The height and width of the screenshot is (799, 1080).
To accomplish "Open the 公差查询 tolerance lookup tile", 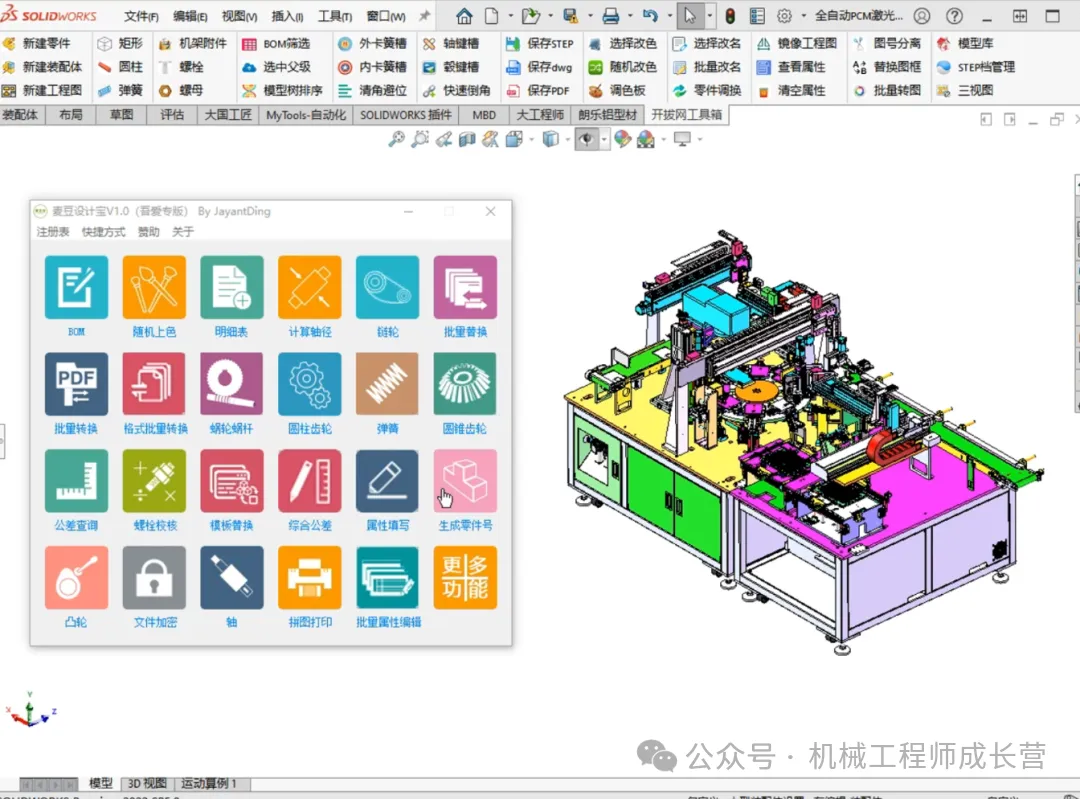I will point(76,481).
